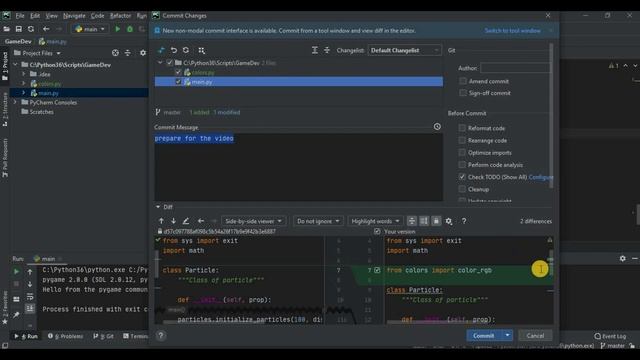This screenshot has height=360, width=640.
Task: Click locate target icon in Project panel
Action: pyautogui.click(x=116, y=53)
